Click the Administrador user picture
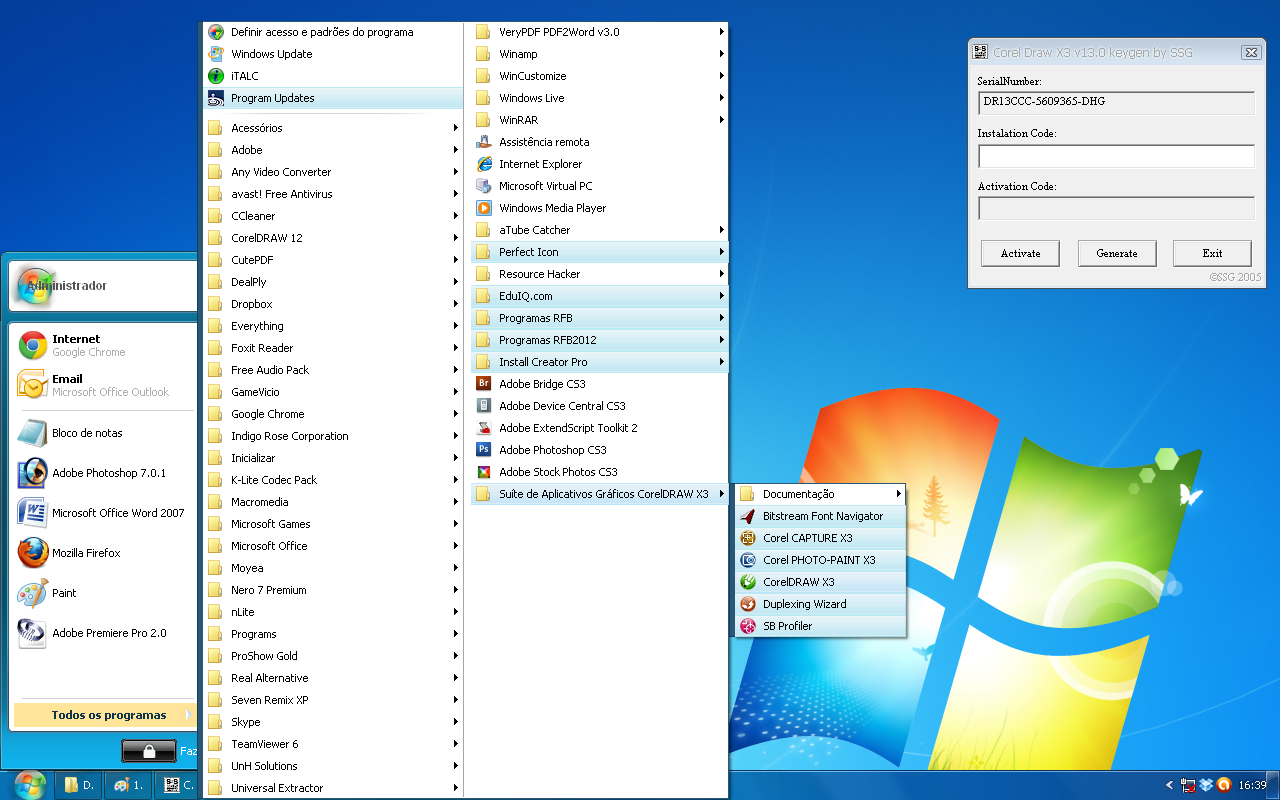This screenshot has width=1280, height=800. point(35,285)
